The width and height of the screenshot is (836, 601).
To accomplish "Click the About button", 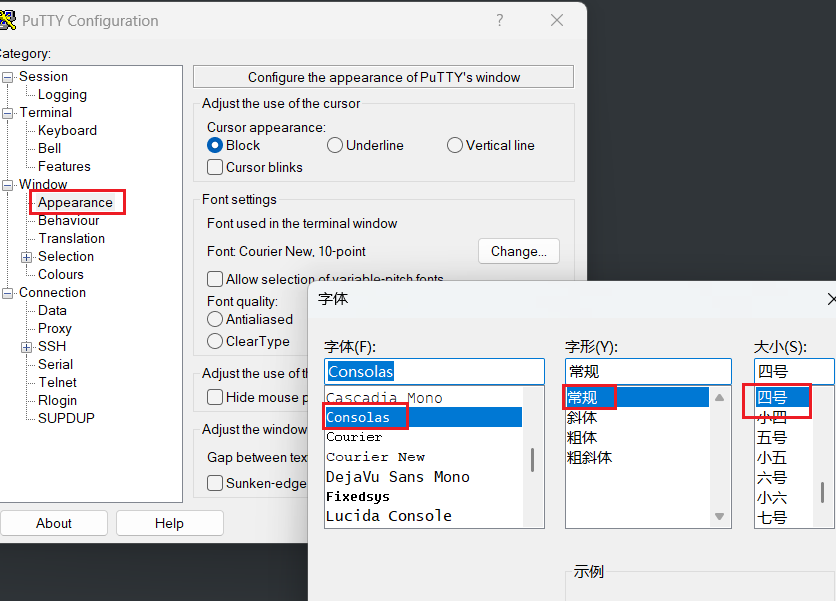I will click(x=54, y=523).
